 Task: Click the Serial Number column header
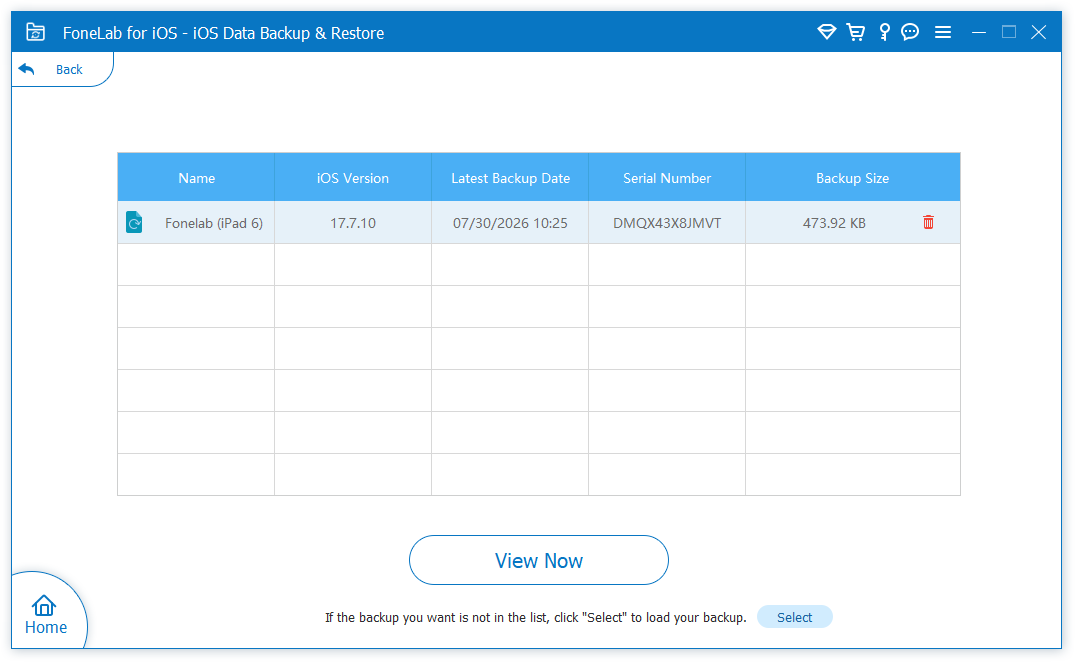[667, 177]
